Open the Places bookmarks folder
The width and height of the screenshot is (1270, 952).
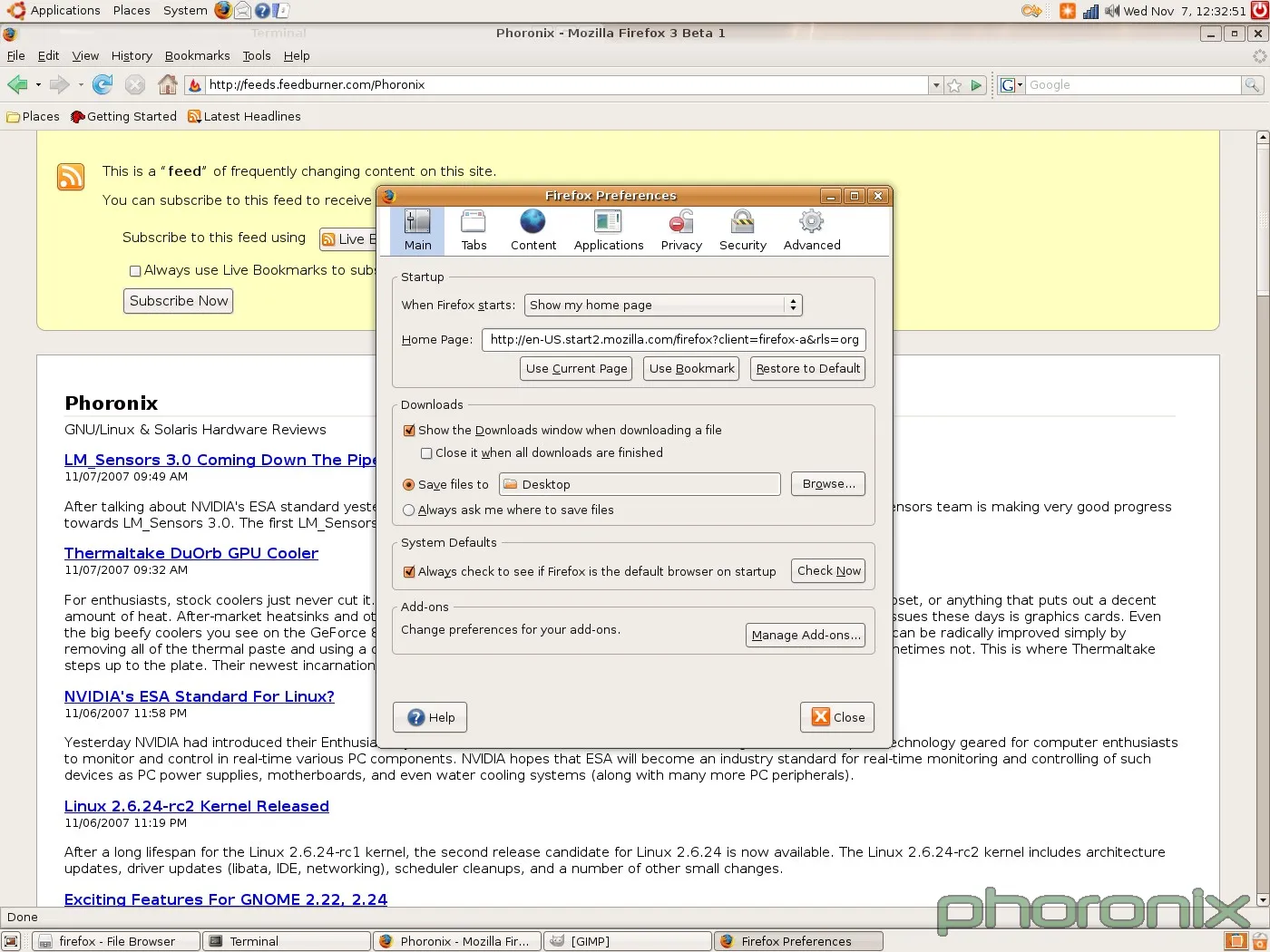[x=33, y=116]
